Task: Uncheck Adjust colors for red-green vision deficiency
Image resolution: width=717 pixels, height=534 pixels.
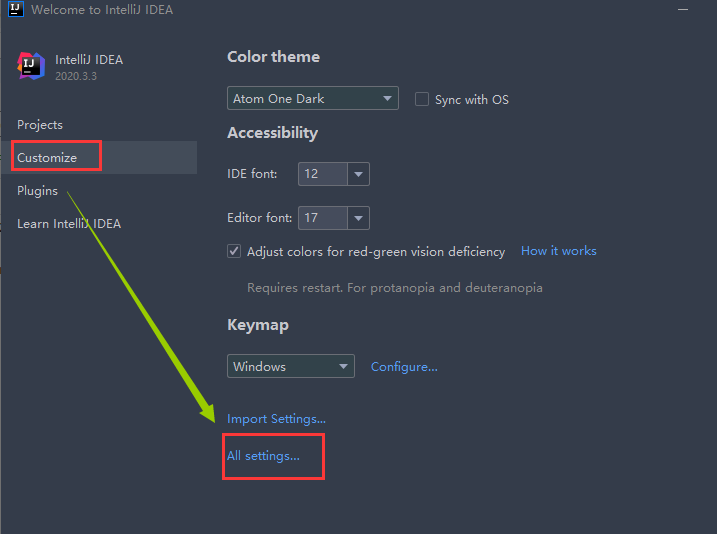Action: coord(234,252)
